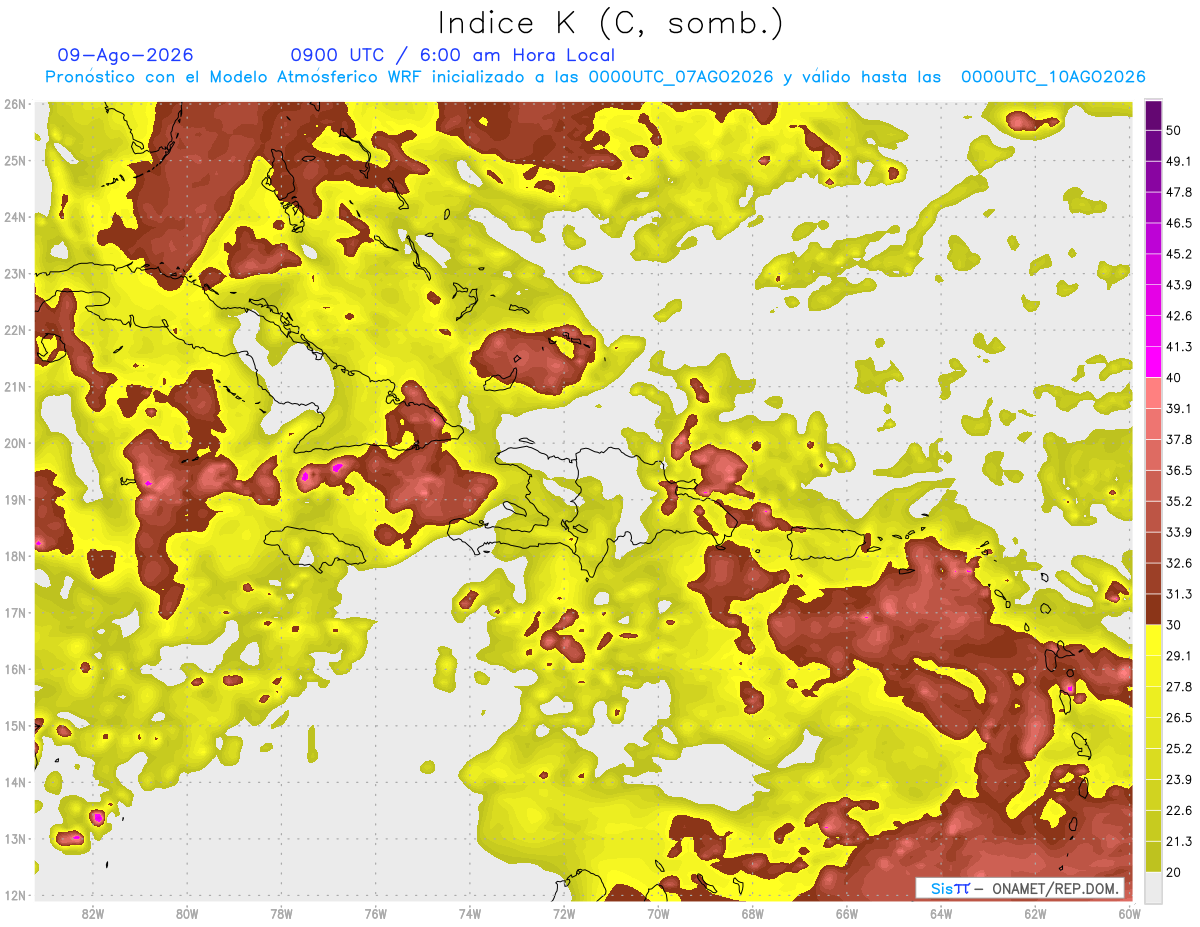Click colorbar value "33.9"
Viewport: 1200px width, 927px height.
pyautogui.click(x=1179, y=532)
